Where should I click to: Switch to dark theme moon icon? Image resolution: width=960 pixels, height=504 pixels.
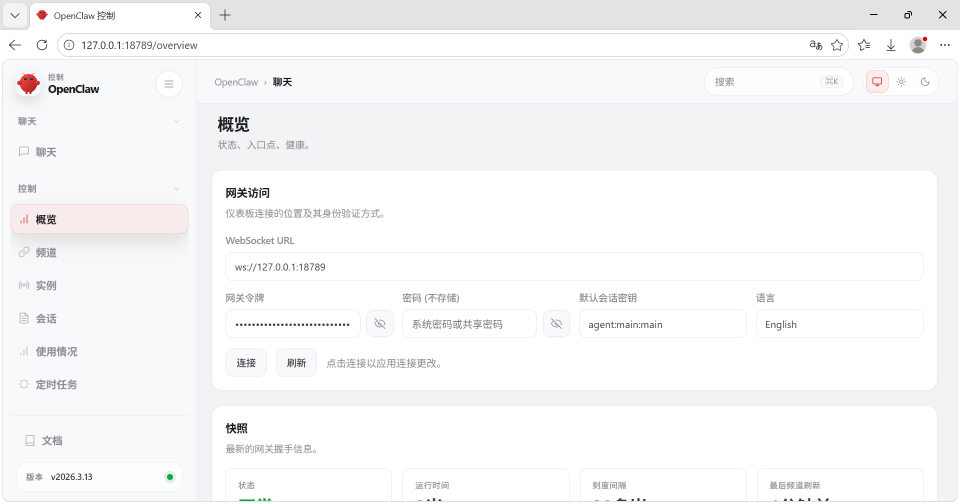[925, 81]
